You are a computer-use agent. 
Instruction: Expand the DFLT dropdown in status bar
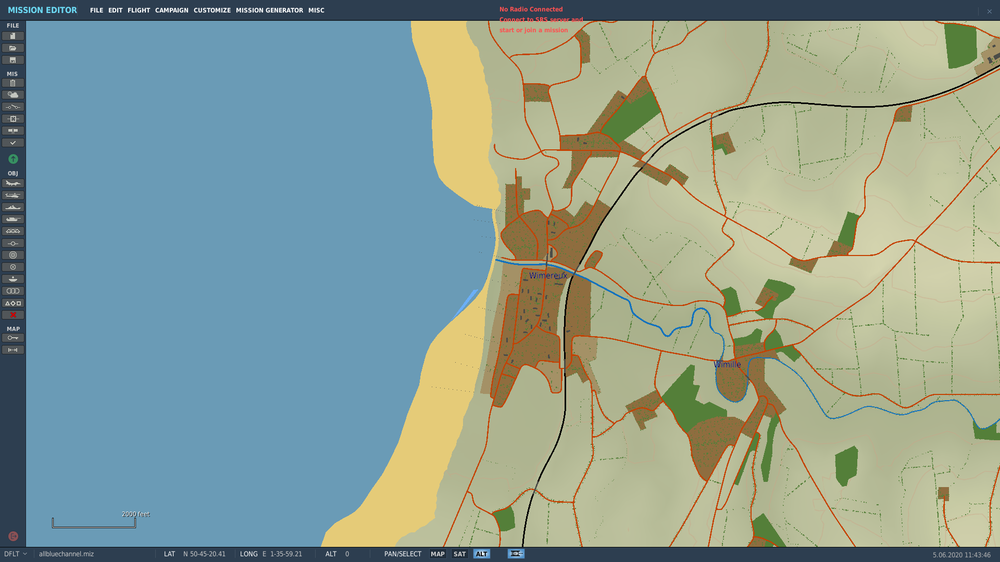tap(15, 554)
